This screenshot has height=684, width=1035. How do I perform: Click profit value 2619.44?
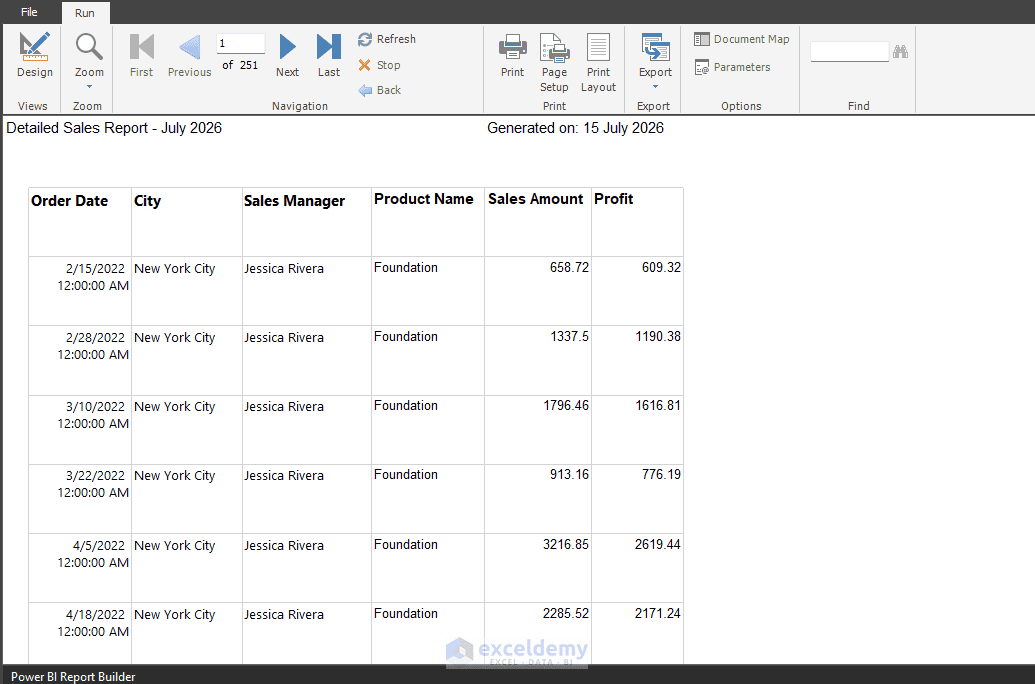click(657, 544)
